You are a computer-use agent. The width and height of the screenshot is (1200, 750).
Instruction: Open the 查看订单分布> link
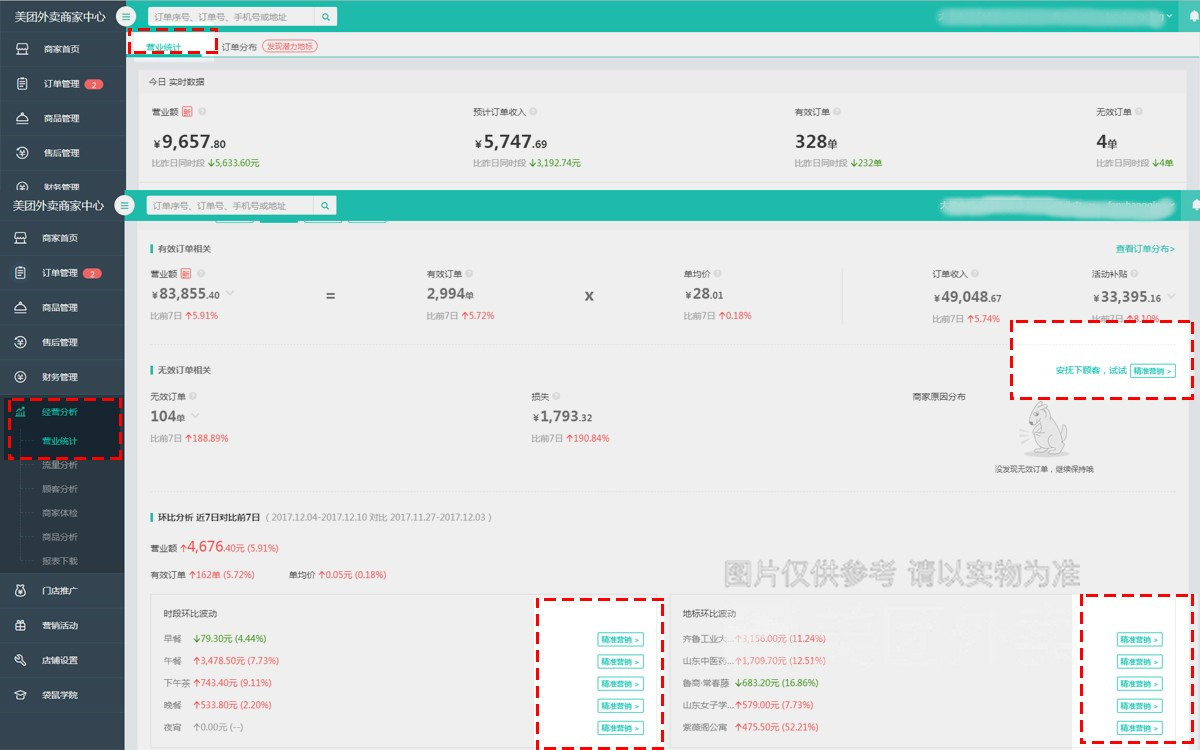pyautogui.click(x=1145, y=249)
